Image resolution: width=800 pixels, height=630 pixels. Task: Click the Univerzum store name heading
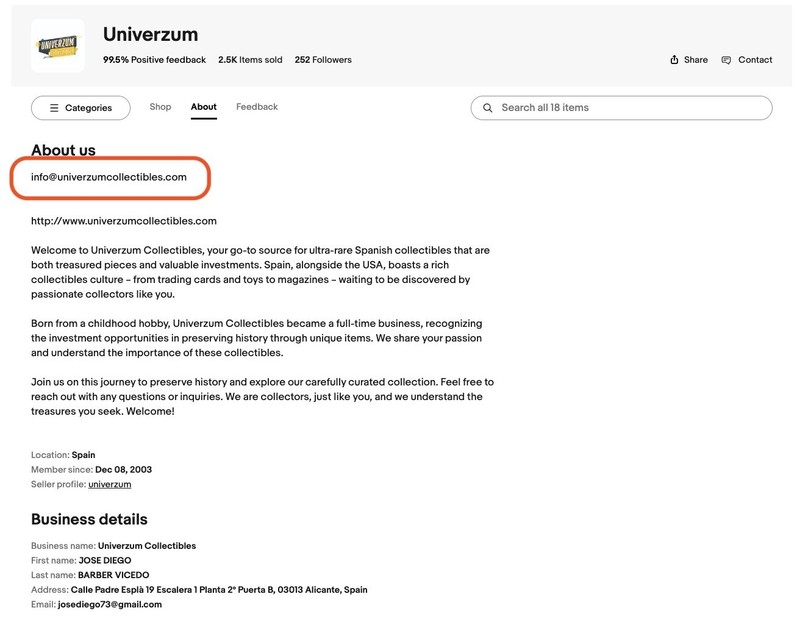[151, 35]
